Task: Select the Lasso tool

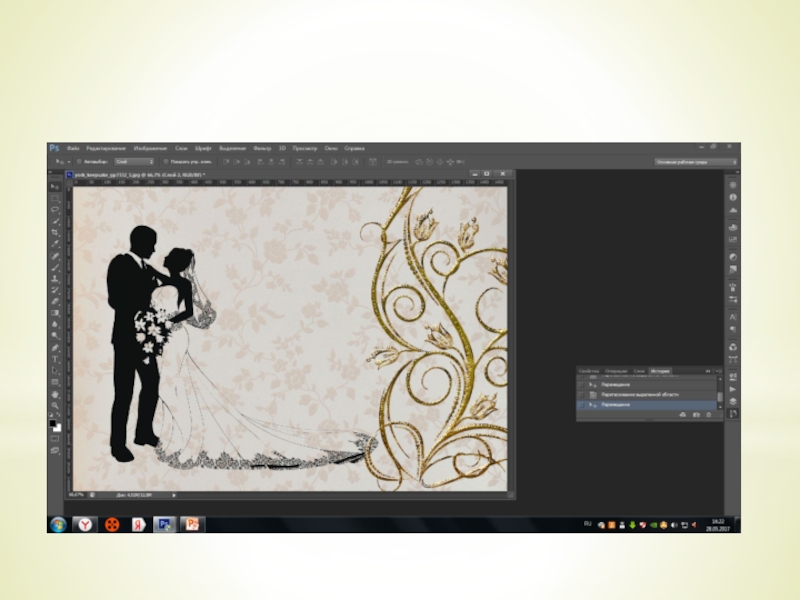Action: click(x=55, y=210)
